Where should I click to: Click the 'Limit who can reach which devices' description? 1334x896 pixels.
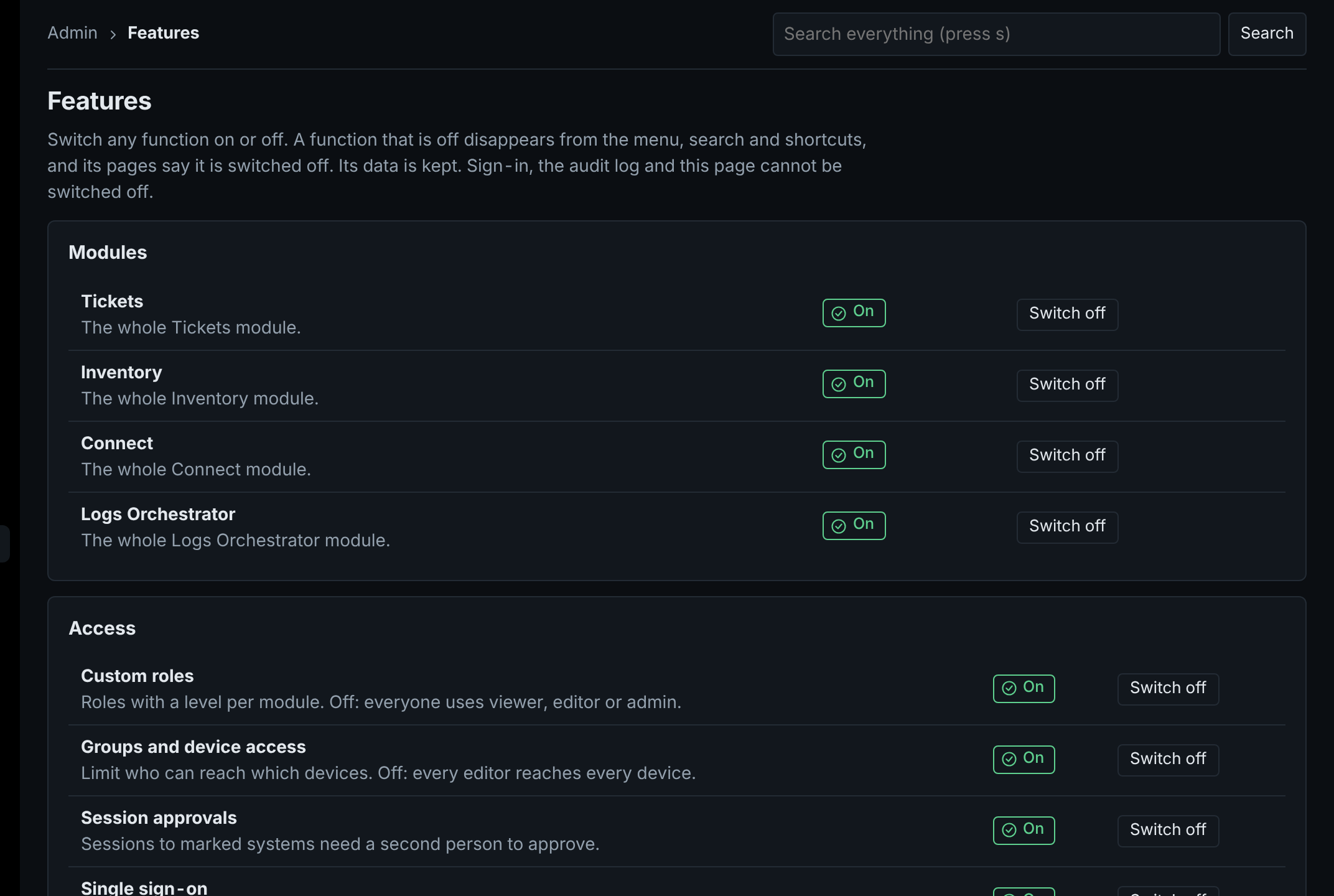[388, 773]
